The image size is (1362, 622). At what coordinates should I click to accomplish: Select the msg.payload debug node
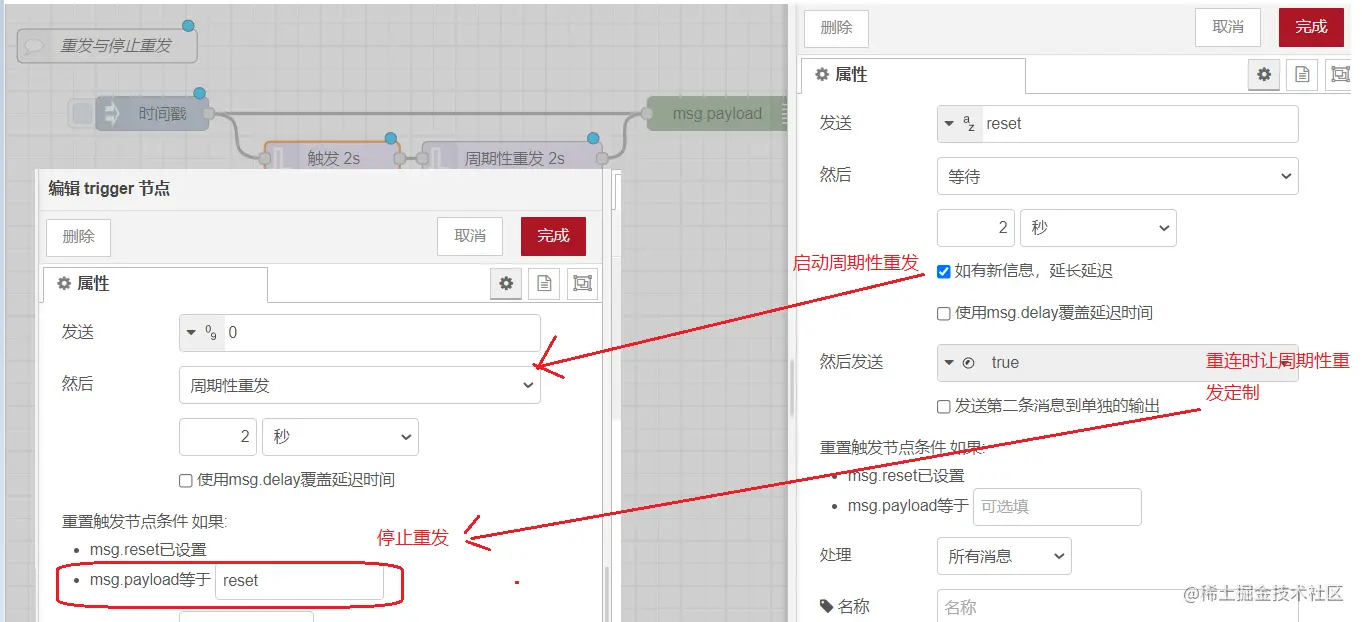click(x=718, y=114)
